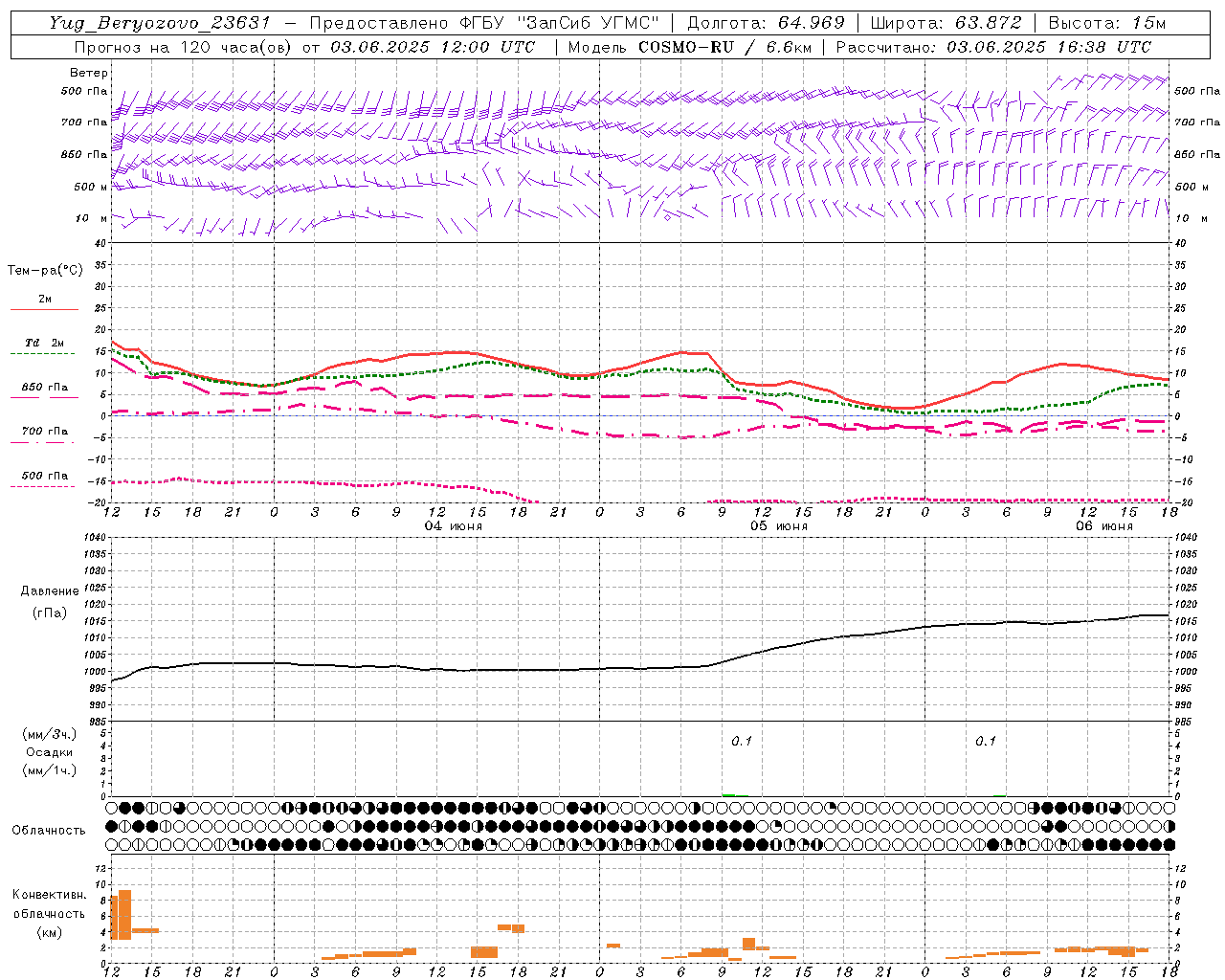Select the station title Yug_Beryozovo_23631

pos(160,23)
